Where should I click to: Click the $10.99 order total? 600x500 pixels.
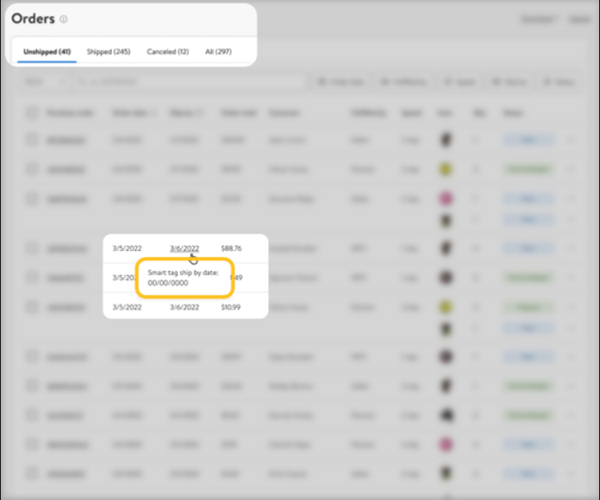tap(233, 306)
